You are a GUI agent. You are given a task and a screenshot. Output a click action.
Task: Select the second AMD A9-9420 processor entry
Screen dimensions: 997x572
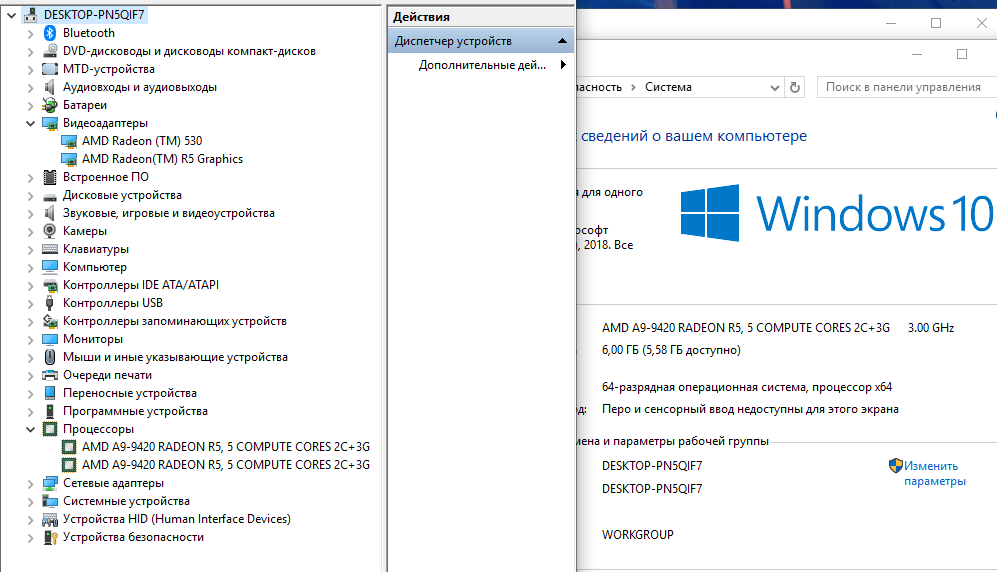click(226, 465)
